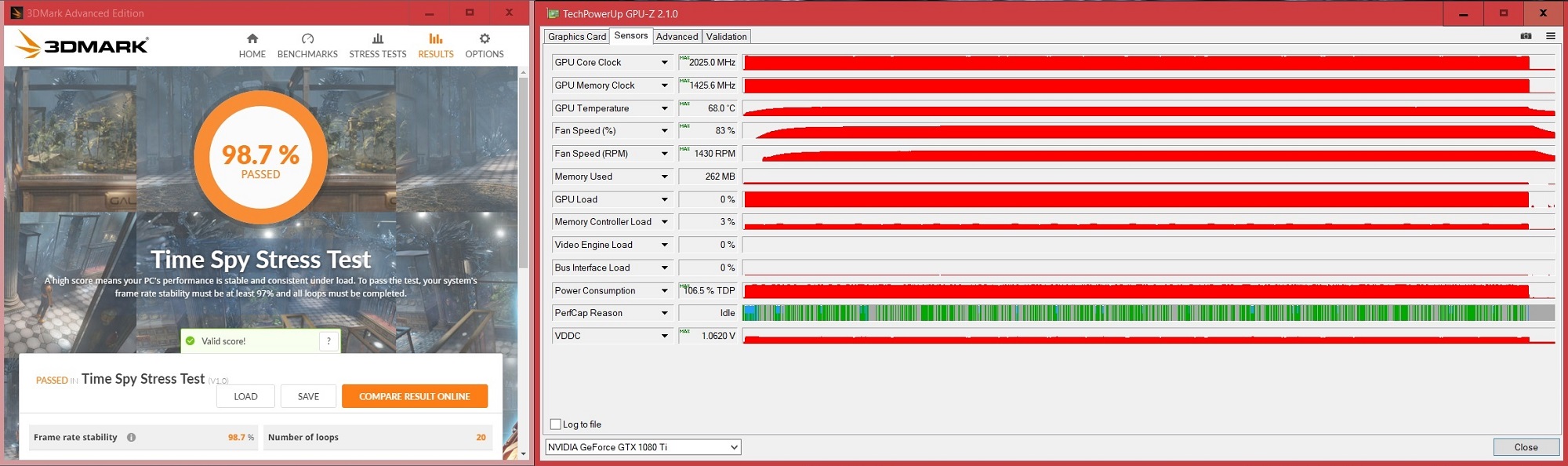Select RESULTS section in 3DMark
Screen dimensions: 1568x466
436,46
